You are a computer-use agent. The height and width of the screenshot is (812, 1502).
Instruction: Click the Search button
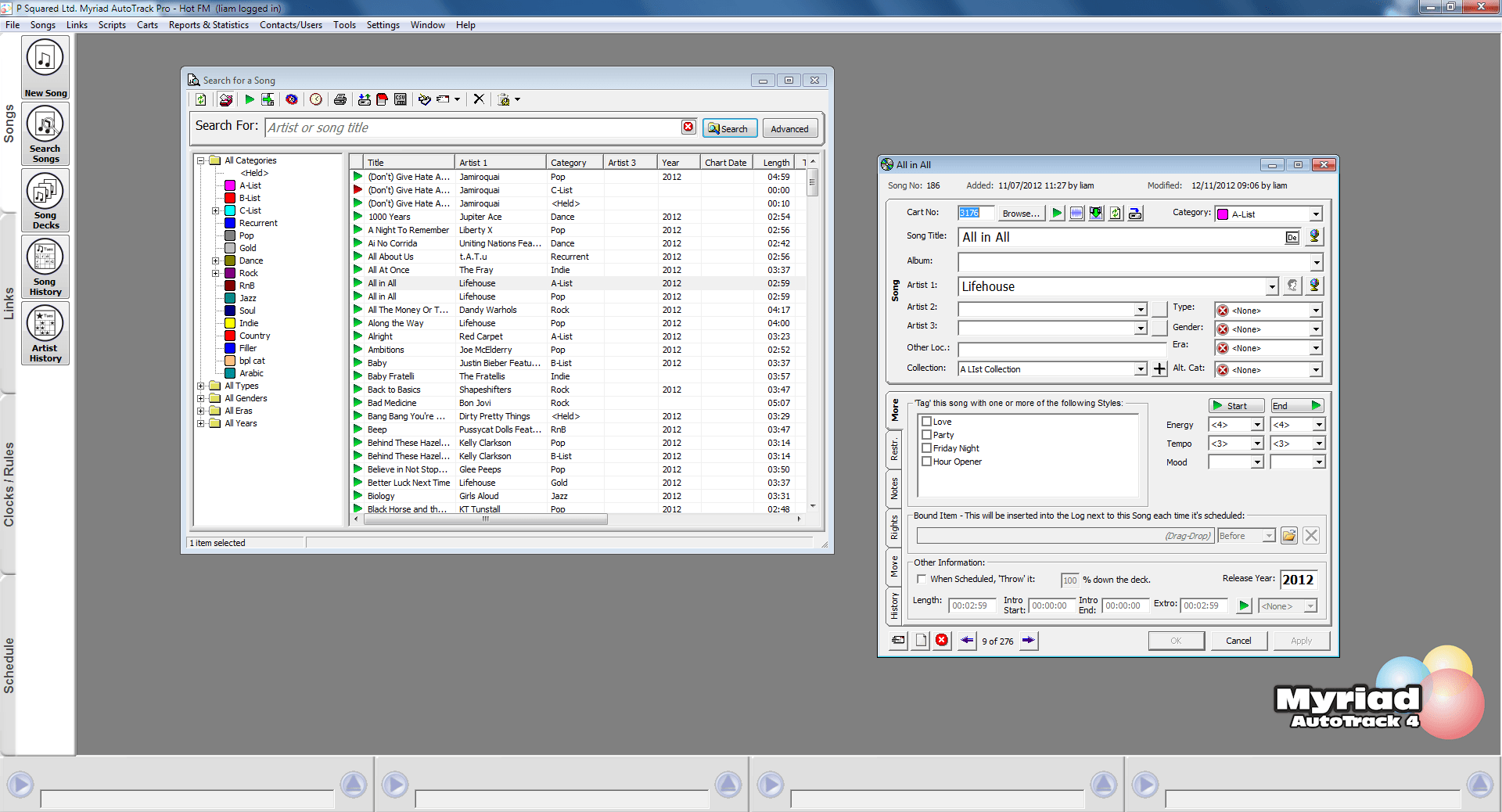pos(729,128)
